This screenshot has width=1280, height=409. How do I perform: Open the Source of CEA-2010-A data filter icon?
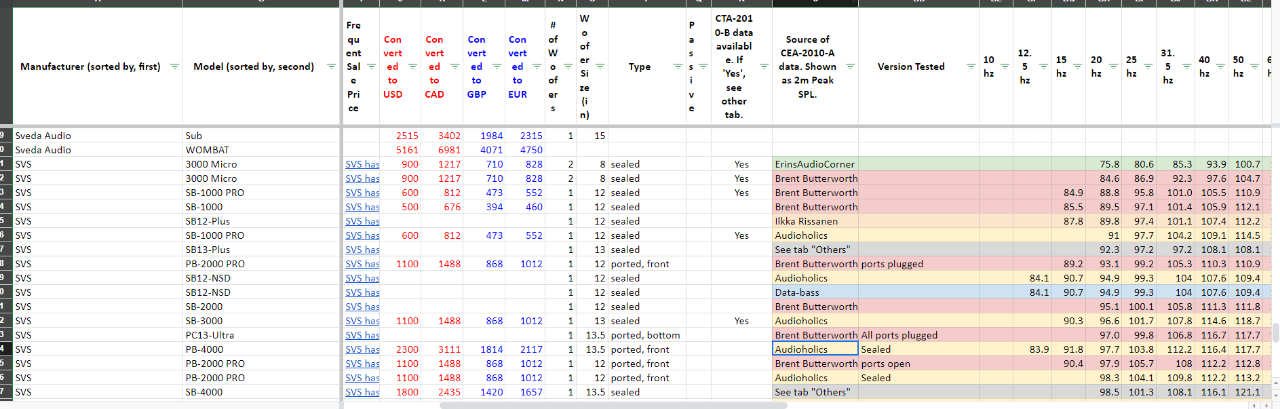(849, 67)
